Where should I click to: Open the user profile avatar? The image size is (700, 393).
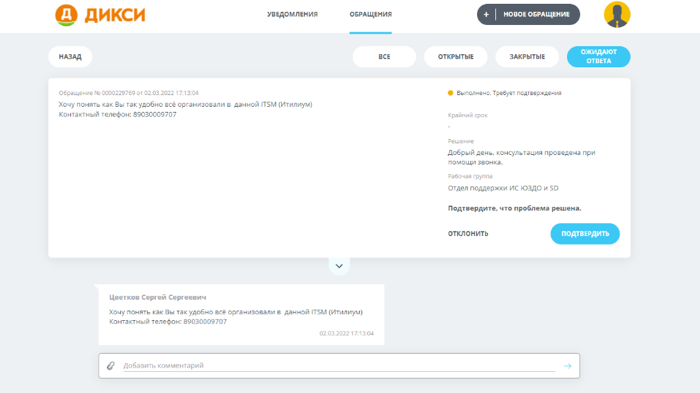coord(617,14)
